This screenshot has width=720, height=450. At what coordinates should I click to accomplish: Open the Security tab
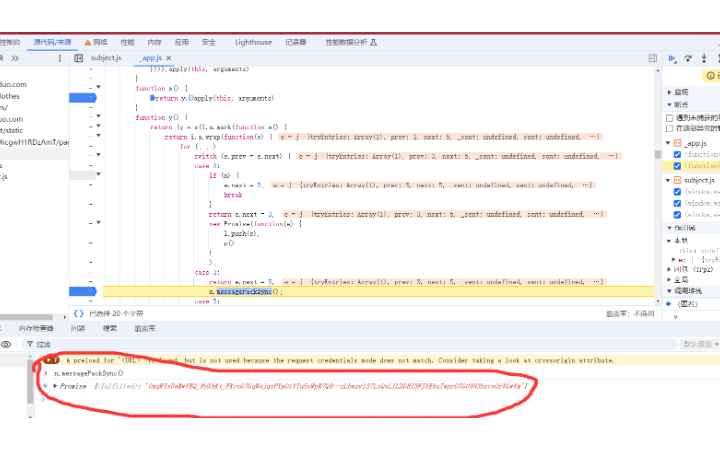[x=208, y=42]
